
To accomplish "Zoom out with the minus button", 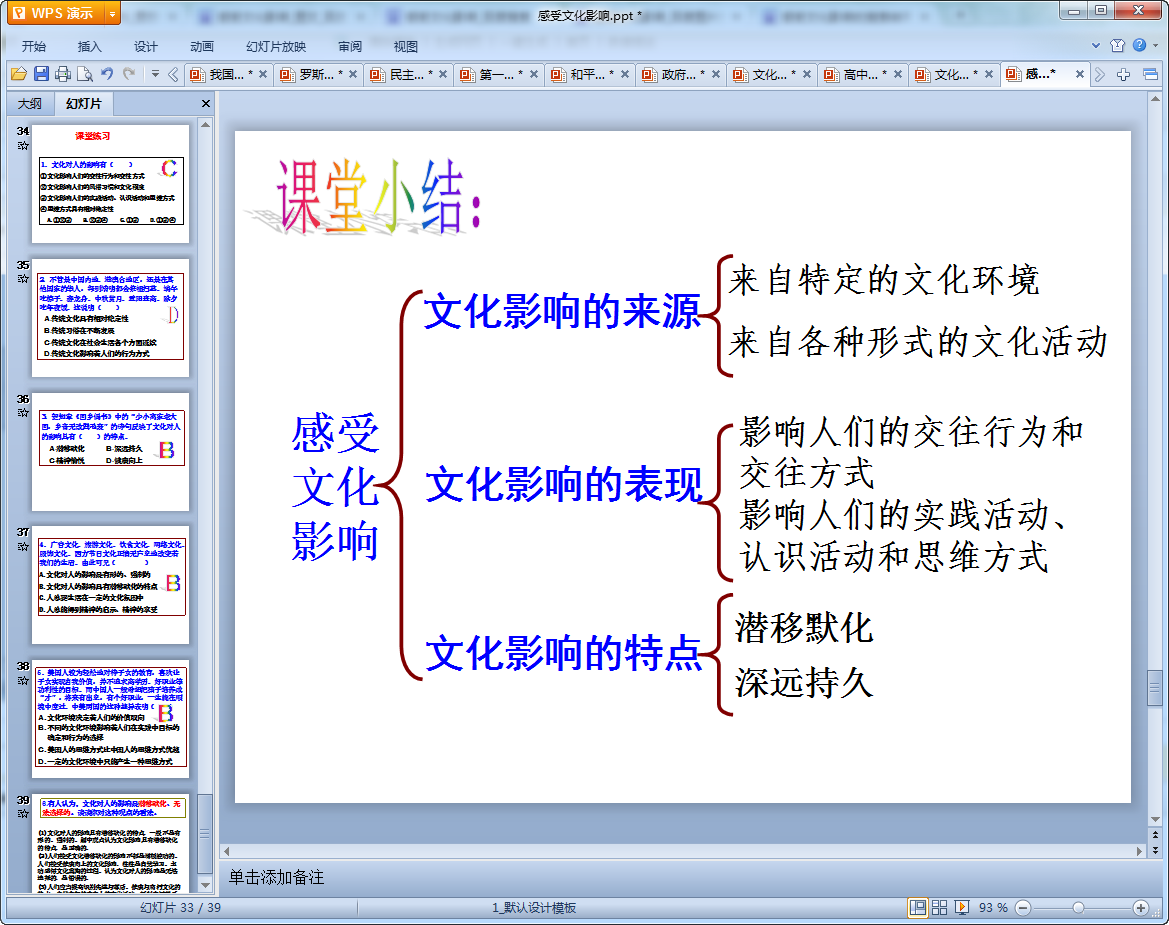I will pyautogui.click(x=1023, y=907).
